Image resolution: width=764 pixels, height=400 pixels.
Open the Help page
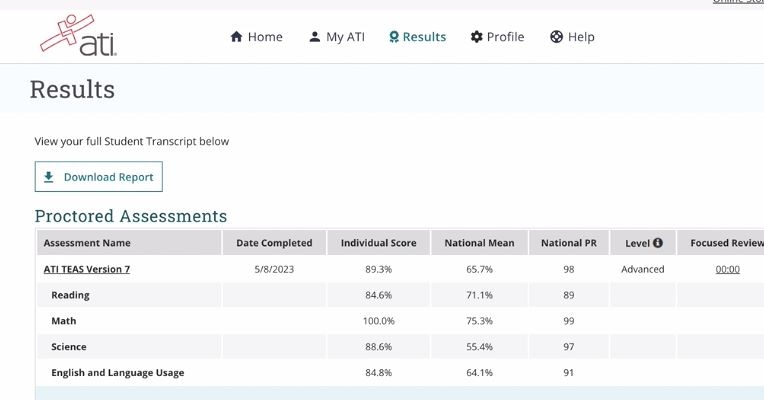click(x=573, y=37)
